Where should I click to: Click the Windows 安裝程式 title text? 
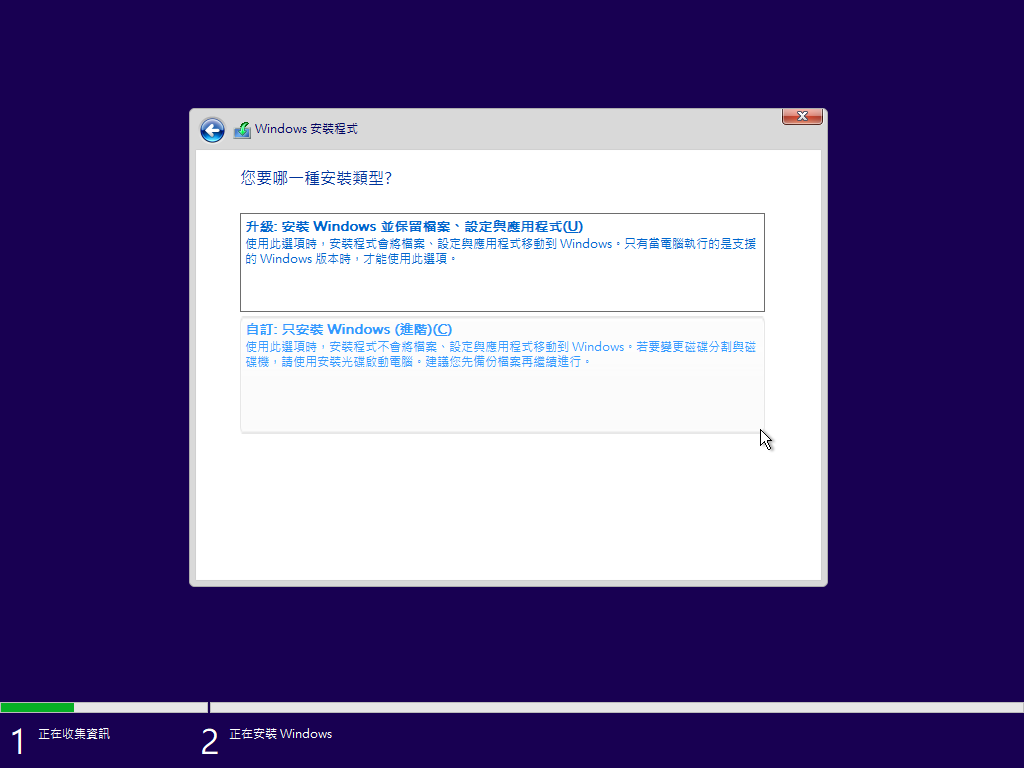coord(306,129)
